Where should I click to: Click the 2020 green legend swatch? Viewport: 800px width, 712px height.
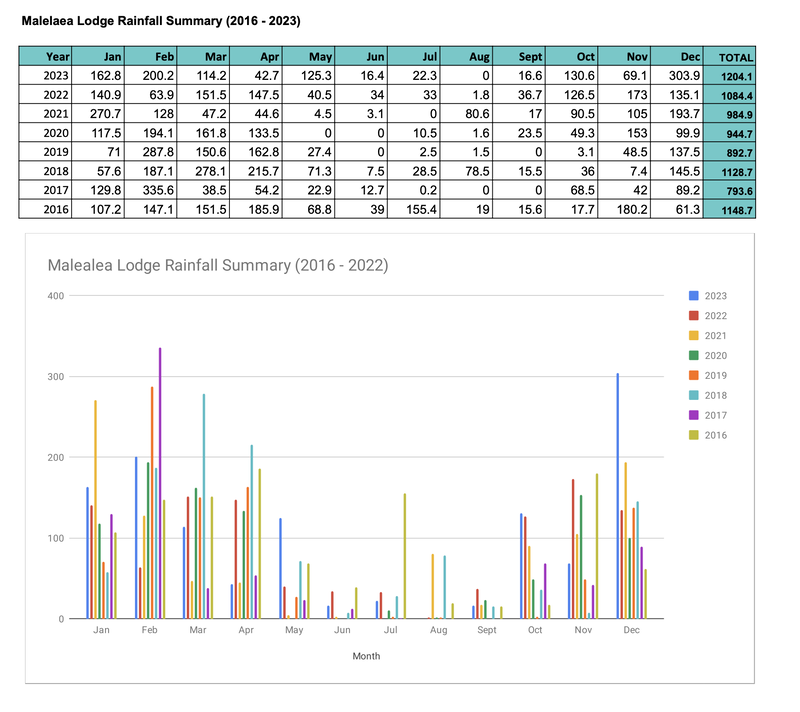tap(693, 355)
